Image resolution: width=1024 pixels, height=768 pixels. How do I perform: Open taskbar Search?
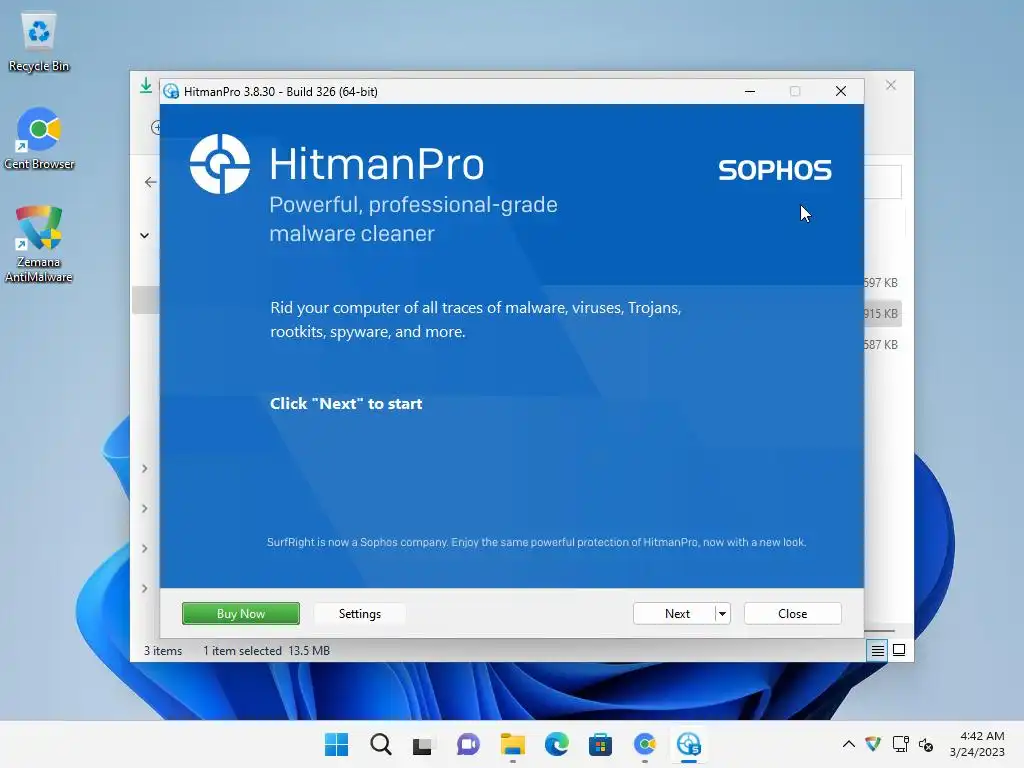(381, 744)
